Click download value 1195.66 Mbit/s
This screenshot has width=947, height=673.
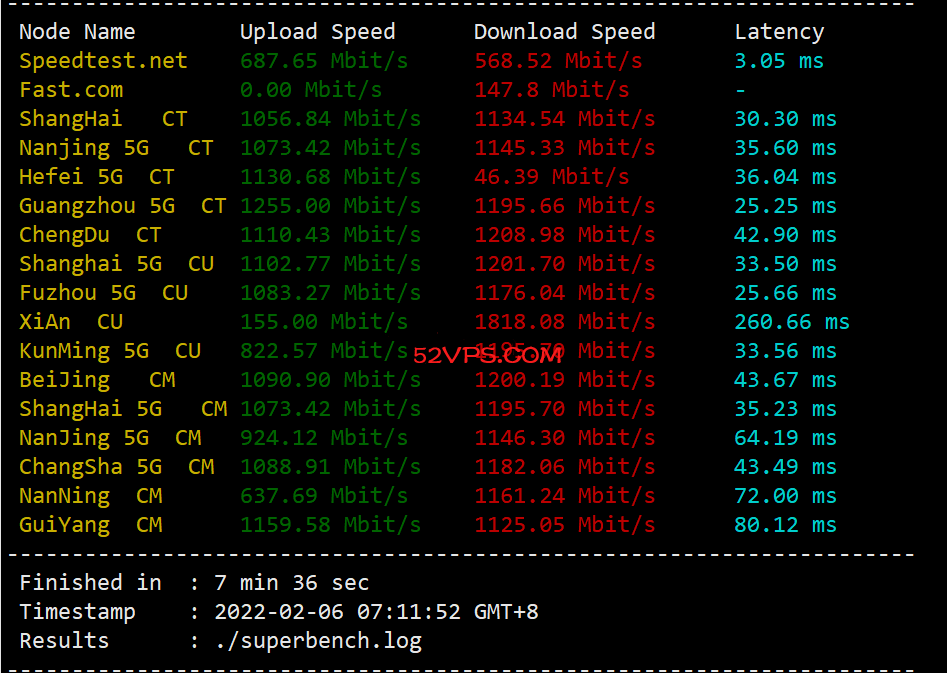(x=565, y=206)
